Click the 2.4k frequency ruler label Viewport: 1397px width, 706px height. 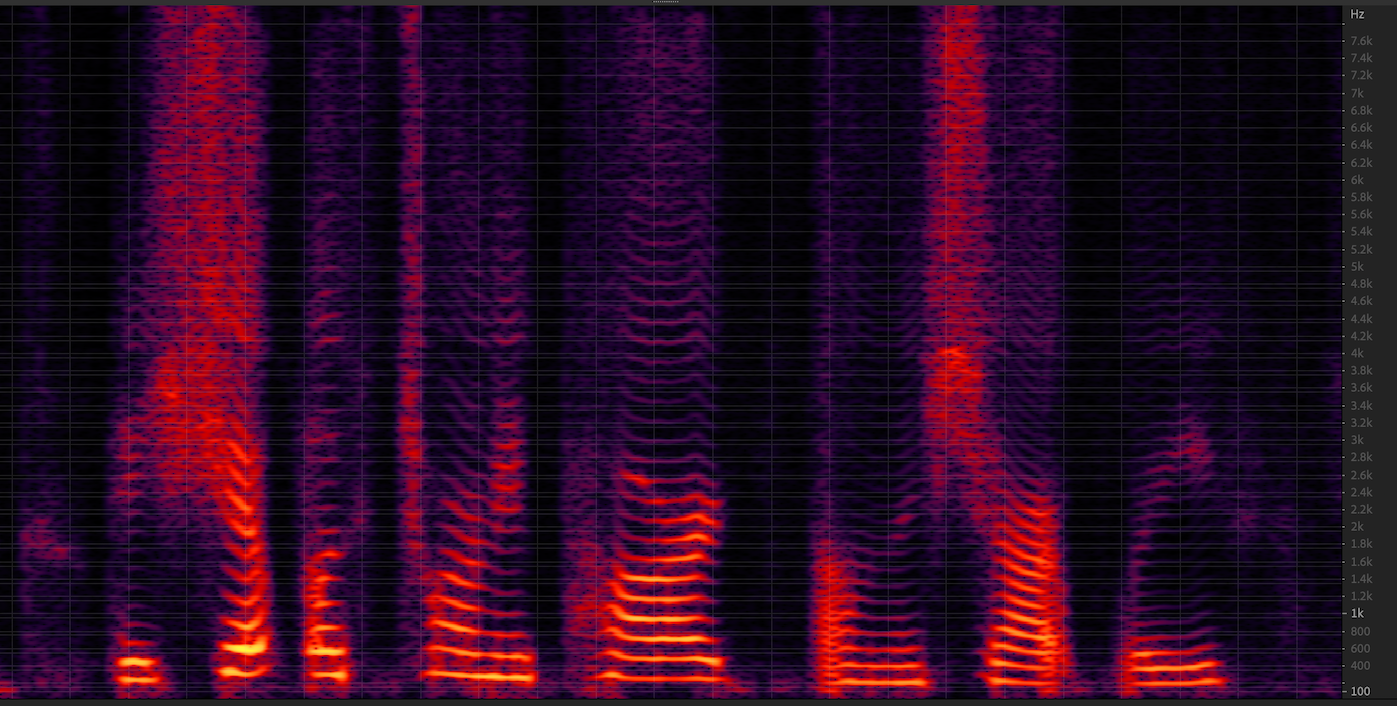1360,492
